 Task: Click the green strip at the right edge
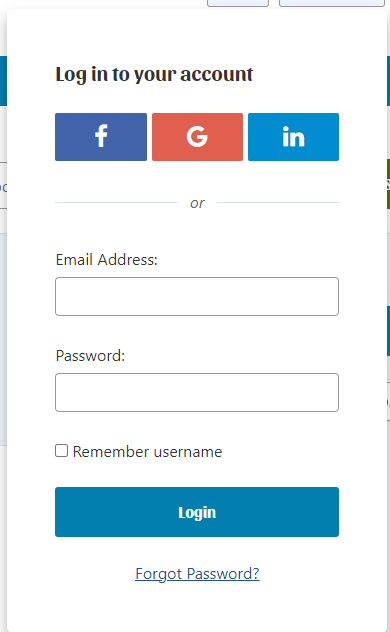tap(388, 184)
